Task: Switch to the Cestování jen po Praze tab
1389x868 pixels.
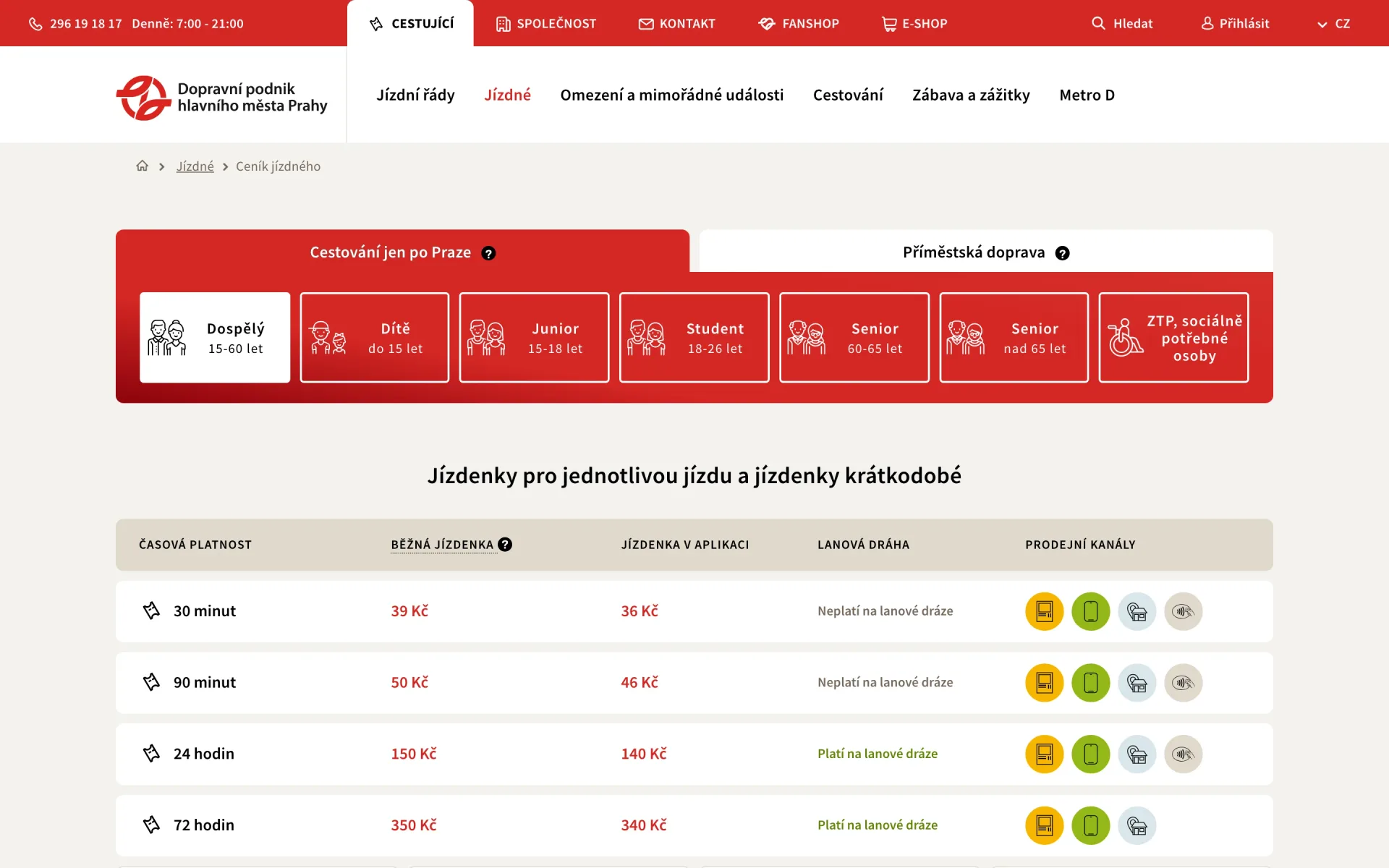Action: click(402, 252)
